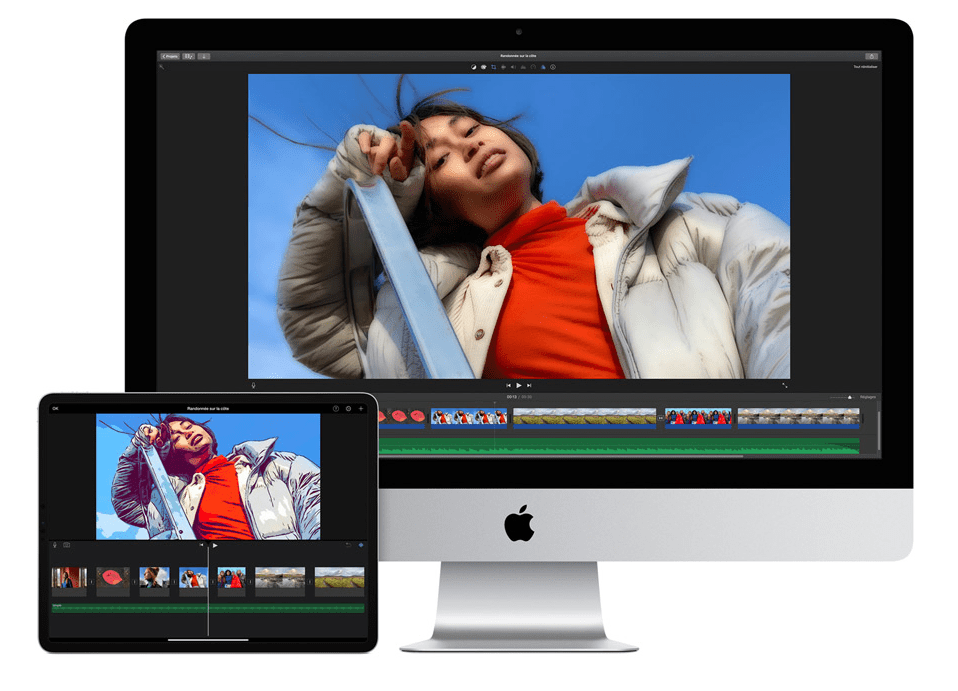This screenshot has width=958, height=691.
Task: Click the share icon in the top-right toolbar
Action: point(871,56)
